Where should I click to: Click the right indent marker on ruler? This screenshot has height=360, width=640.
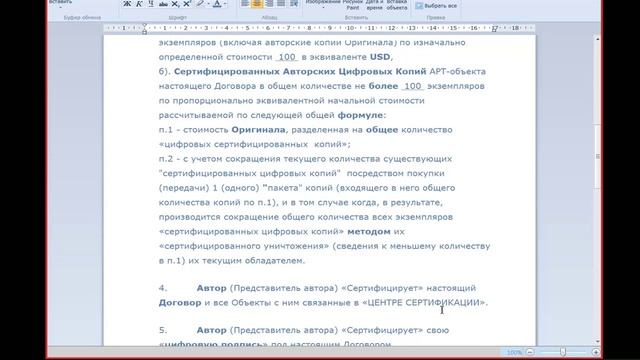coord(495,29)
